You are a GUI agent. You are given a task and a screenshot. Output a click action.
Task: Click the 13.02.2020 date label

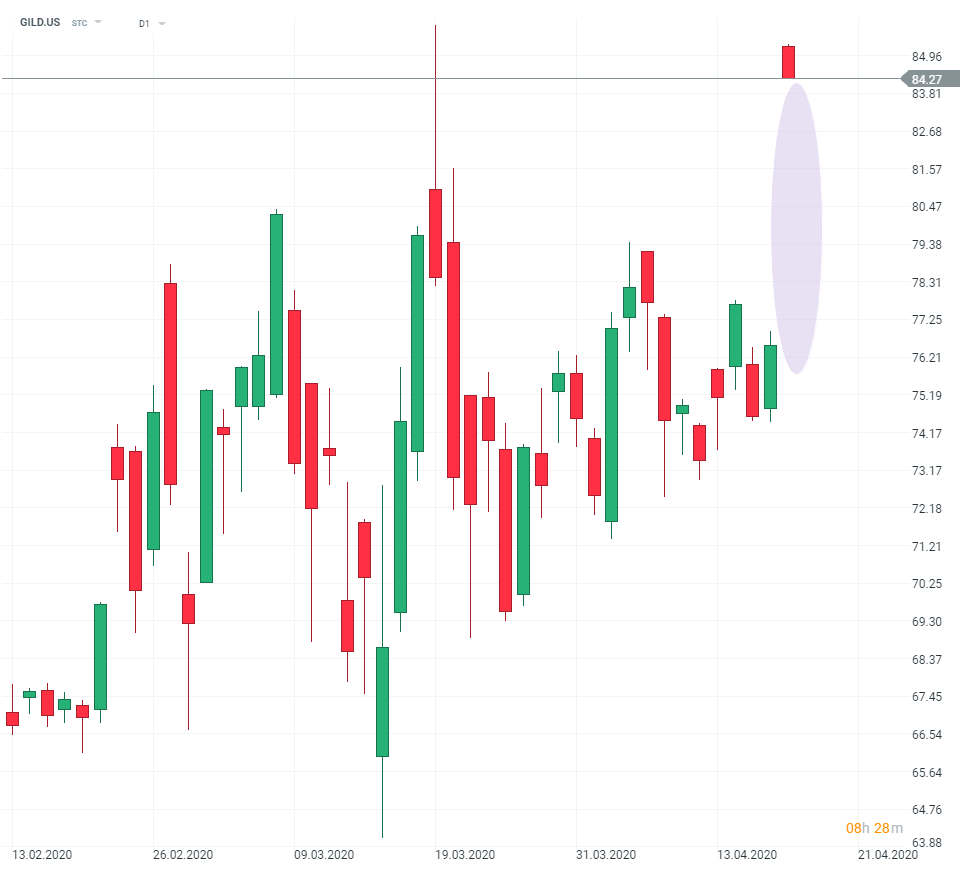pos(41,855)
